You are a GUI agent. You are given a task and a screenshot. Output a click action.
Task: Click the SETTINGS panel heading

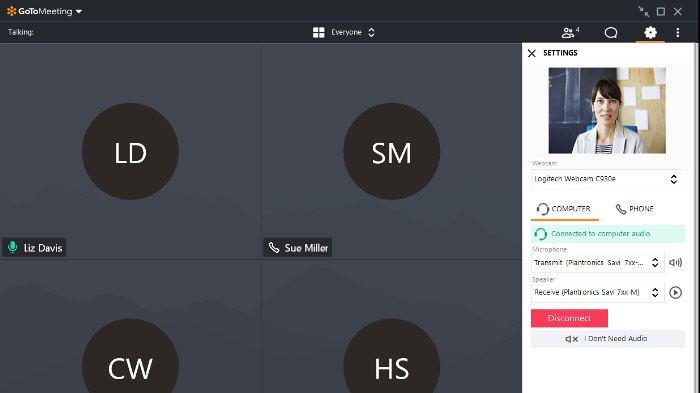click(x=560, y=53)
